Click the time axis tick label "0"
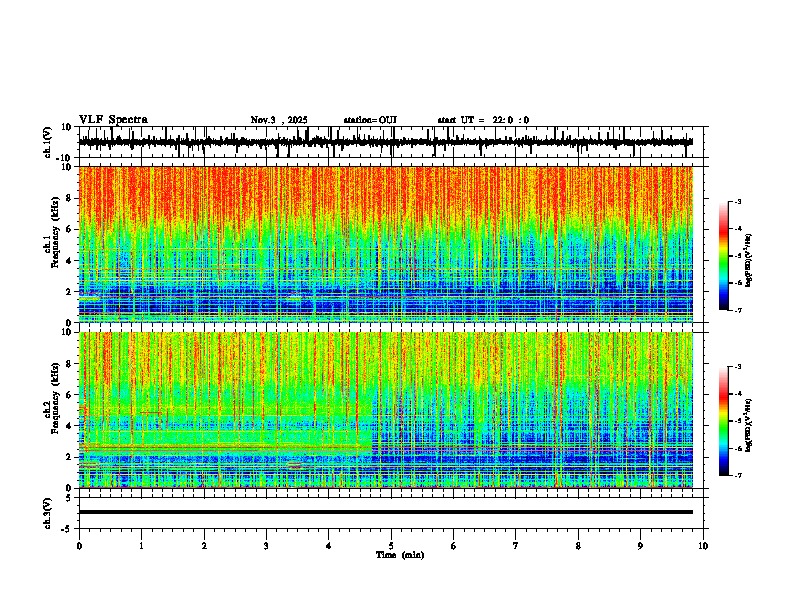This screenshot has height=612, width=792. 79,546
